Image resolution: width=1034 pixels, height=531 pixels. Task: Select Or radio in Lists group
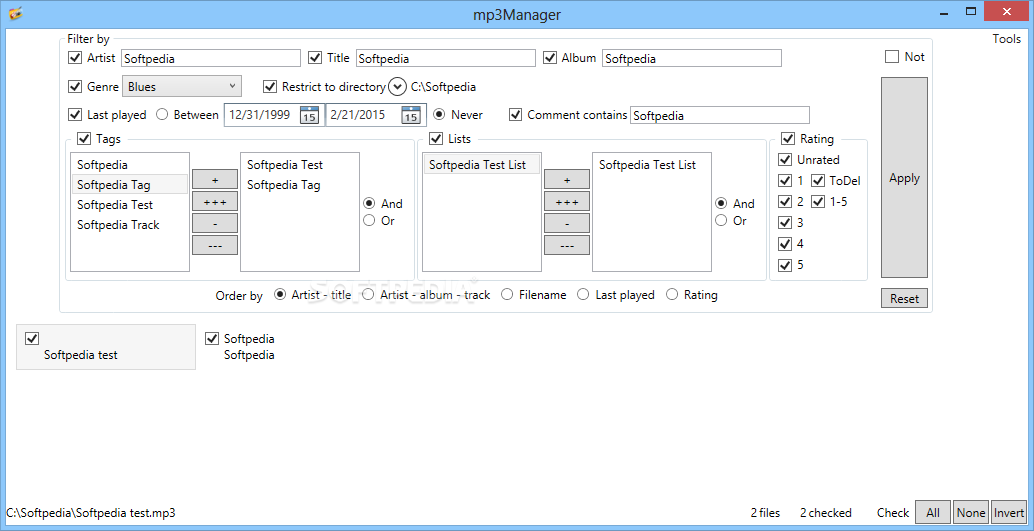pos(722,220)
